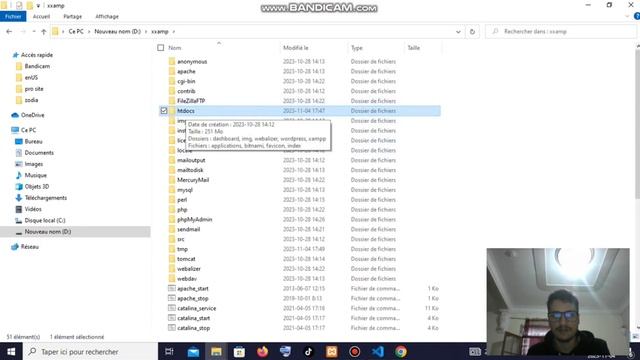The width and height of the screenshot is (640, 360).
Task: Select the tomcat folder icon
Action: pyautogui.click(x=172, y=259)
